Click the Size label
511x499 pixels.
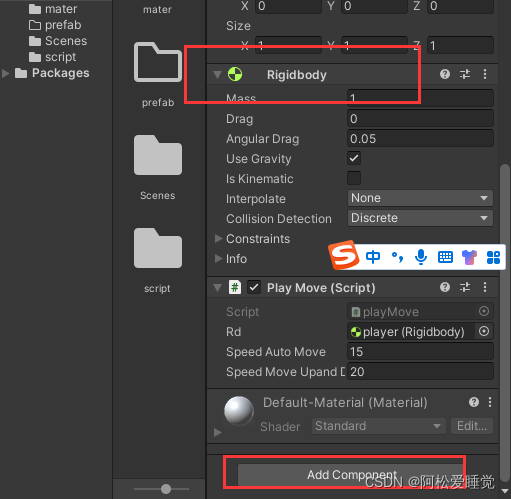[x=238, y=26]
